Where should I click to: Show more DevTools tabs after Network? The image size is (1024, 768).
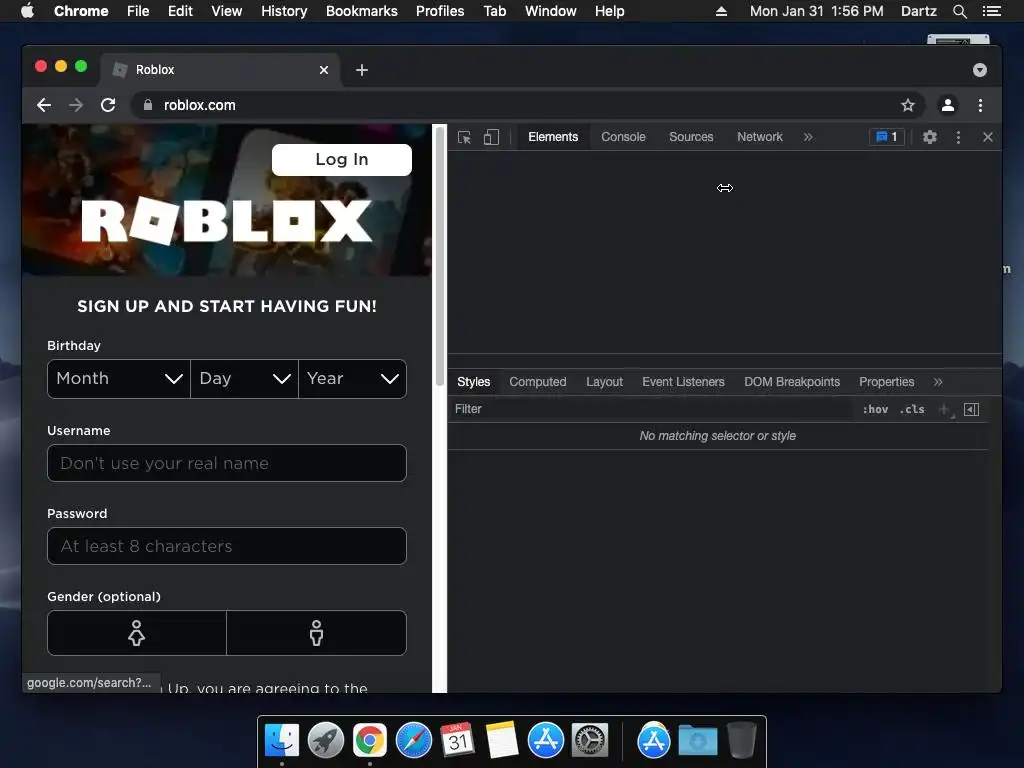pyautogui.click(x=808, y=137)
